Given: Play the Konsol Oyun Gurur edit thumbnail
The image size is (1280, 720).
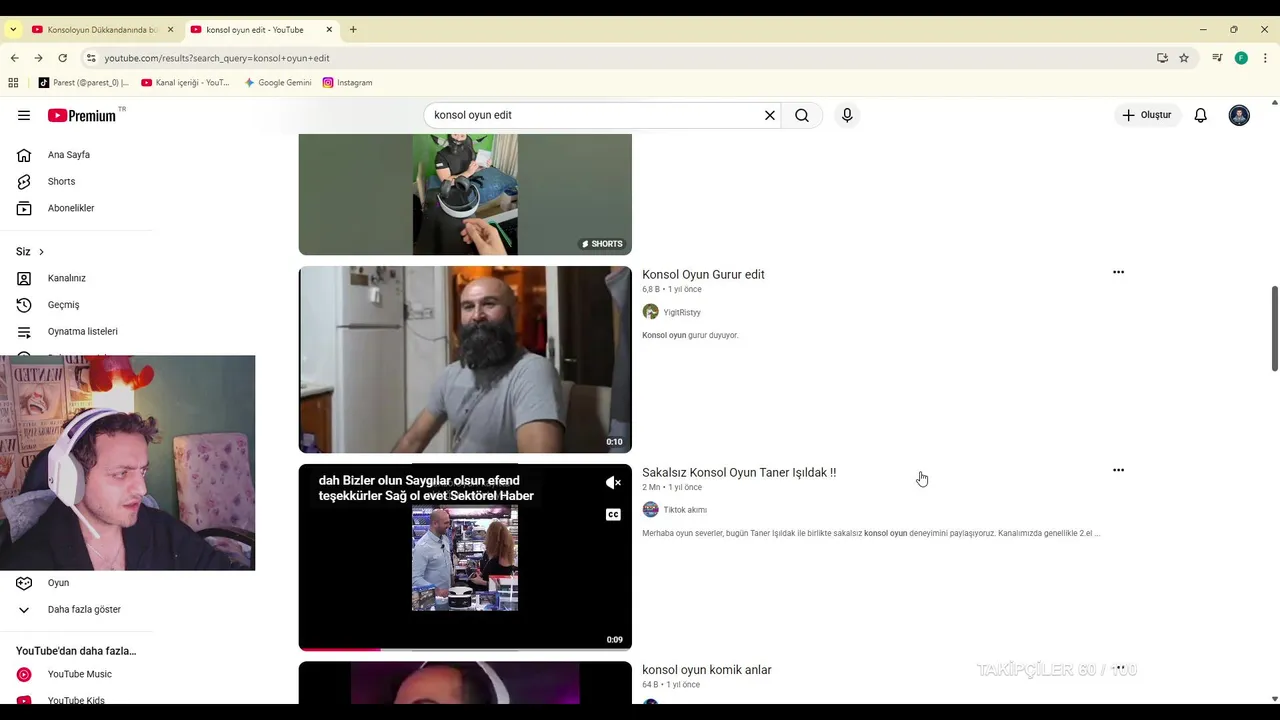Looking at the screenshot, I should 465,360.
